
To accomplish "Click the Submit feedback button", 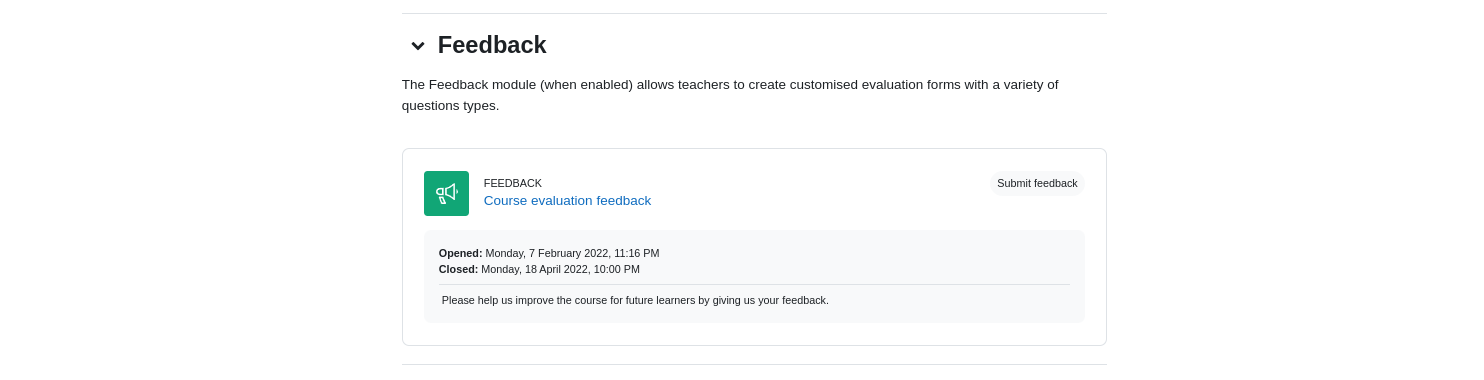I will [x=1037, y=183].
